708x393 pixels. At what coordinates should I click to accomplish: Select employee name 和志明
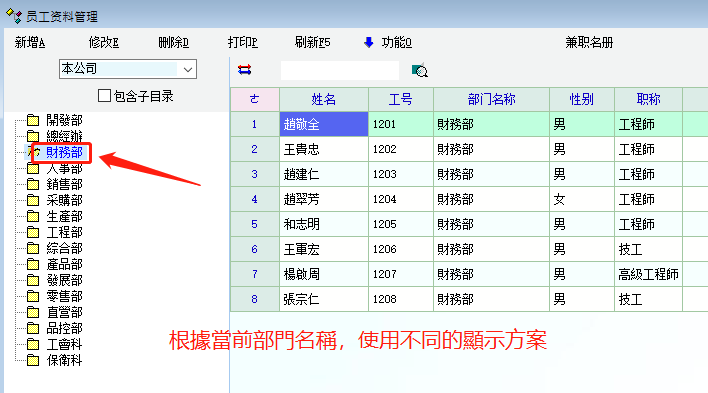tap(324, 224)
